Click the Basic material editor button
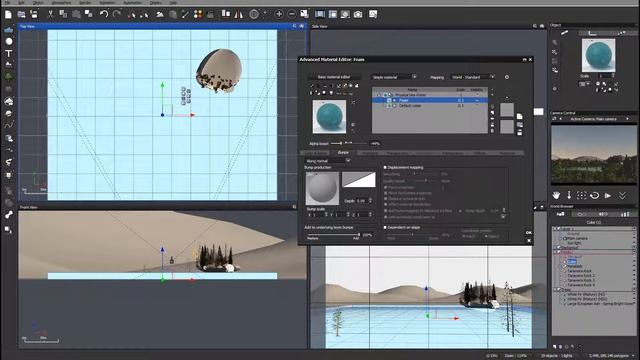 (334, 77)
